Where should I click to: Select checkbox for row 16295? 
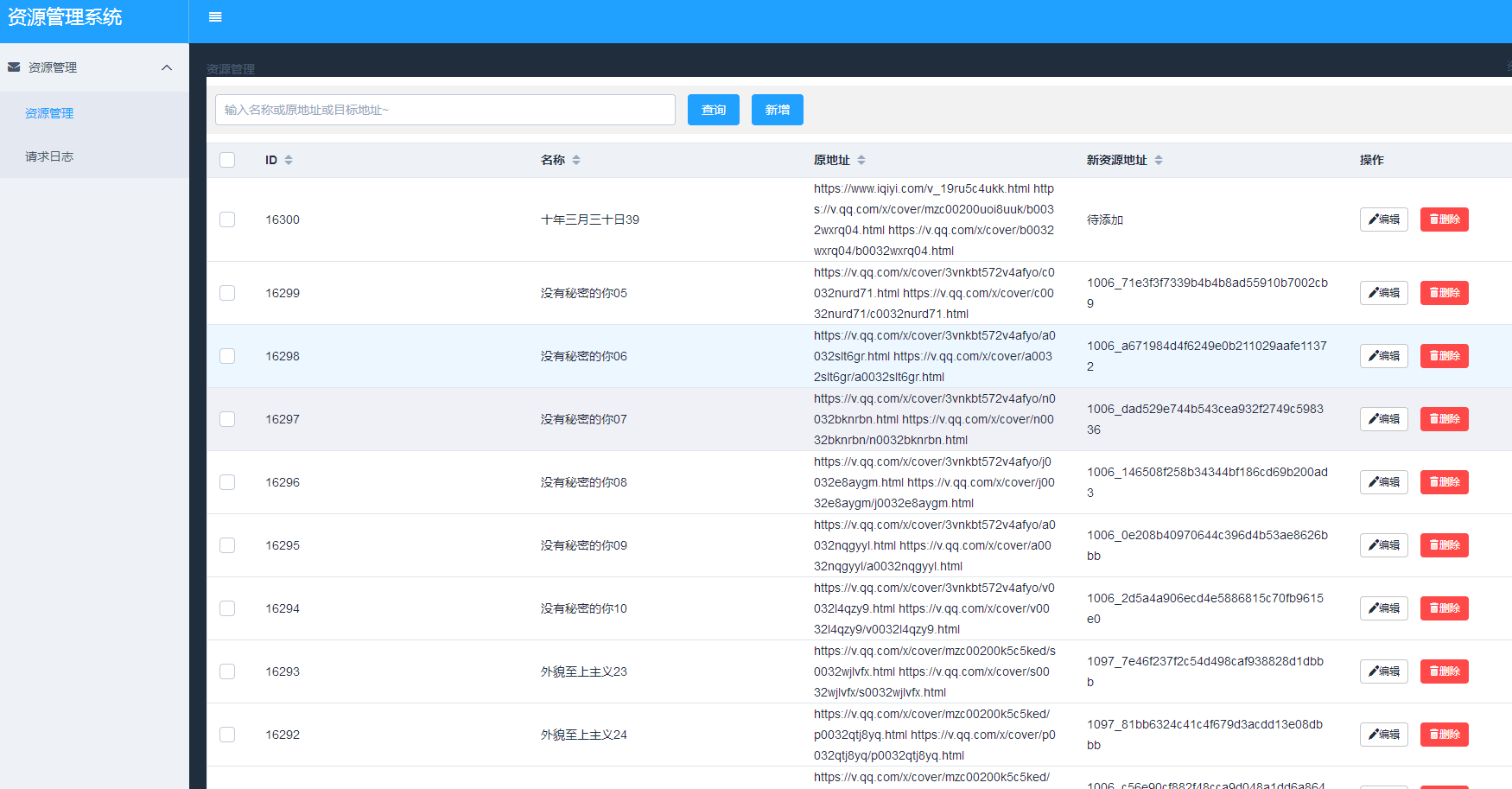pos(227,545)
